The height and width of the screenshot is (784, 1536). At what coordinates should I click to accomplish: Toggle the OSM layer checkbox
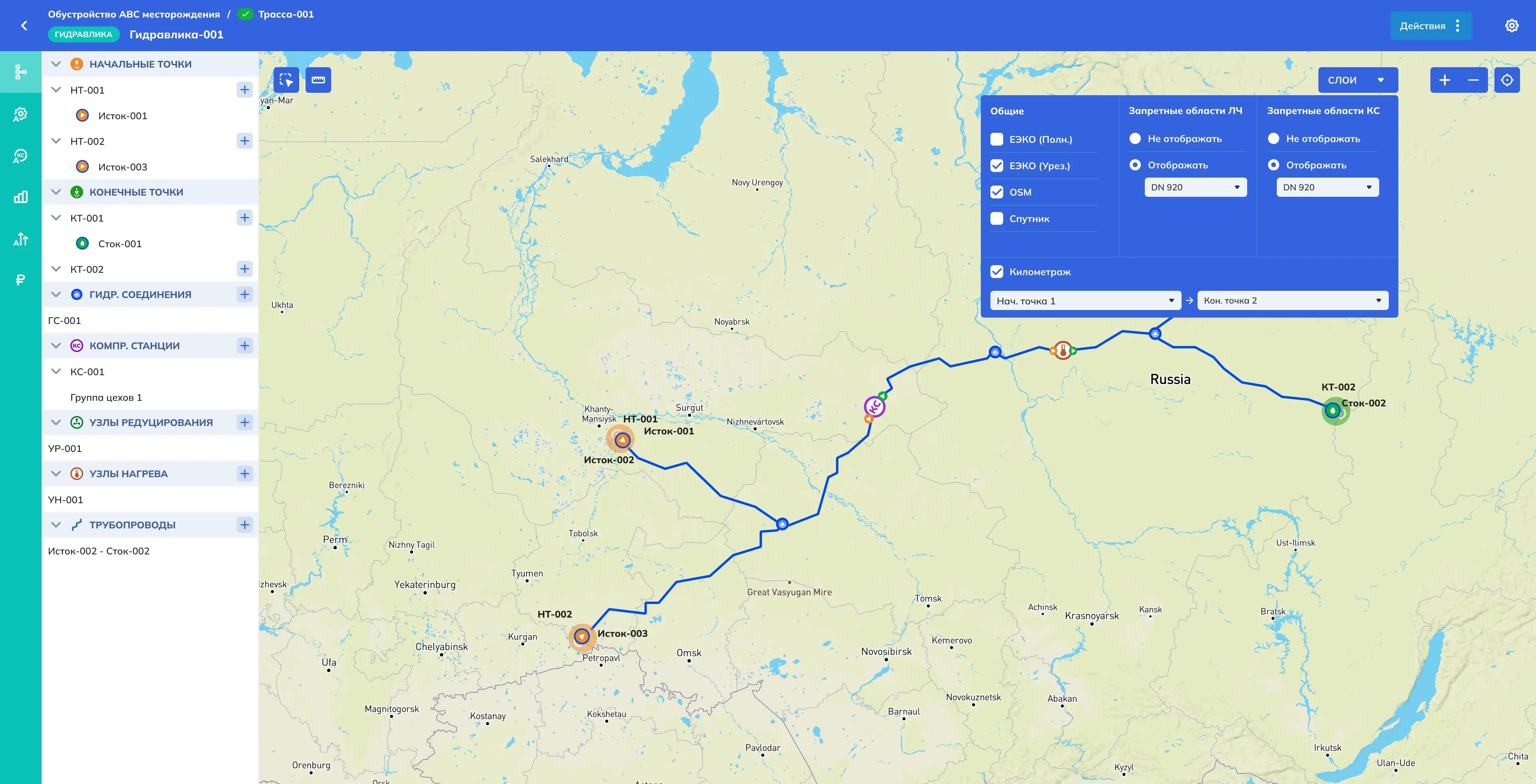[997, 192]
